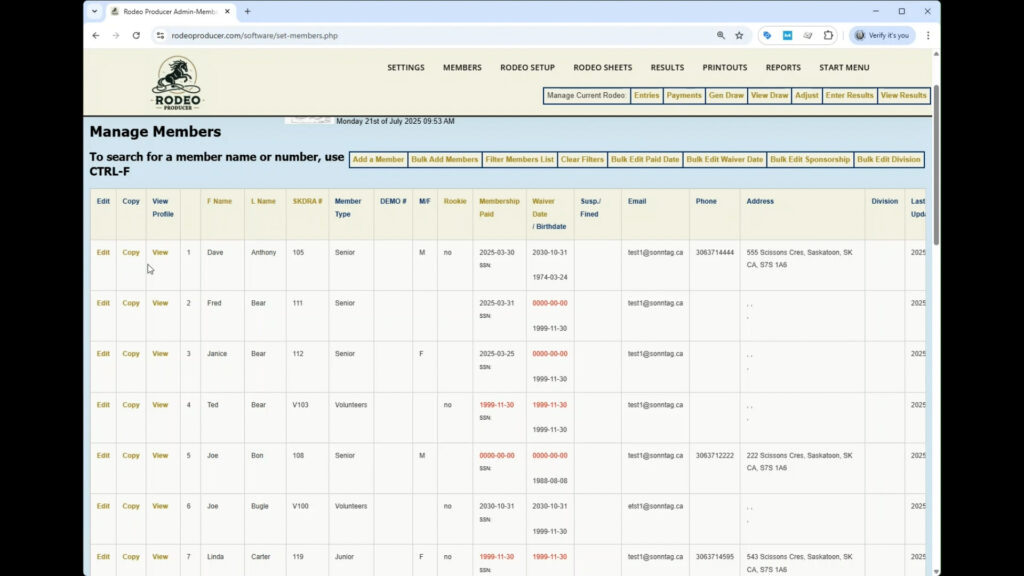
Task: Click the zoom magnifier icon in address bar
Action: tap(720, 35)
